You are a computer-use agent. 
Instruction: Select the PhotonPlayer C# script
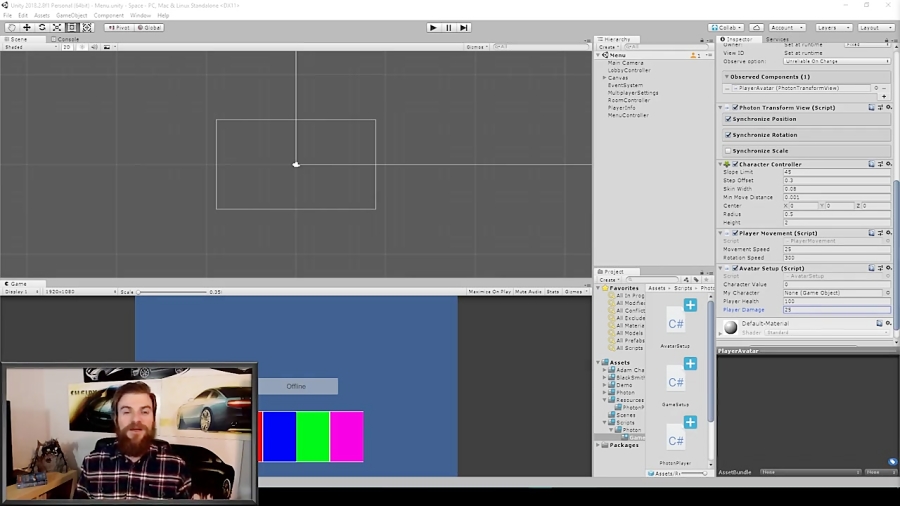click(x=676, y=441)
